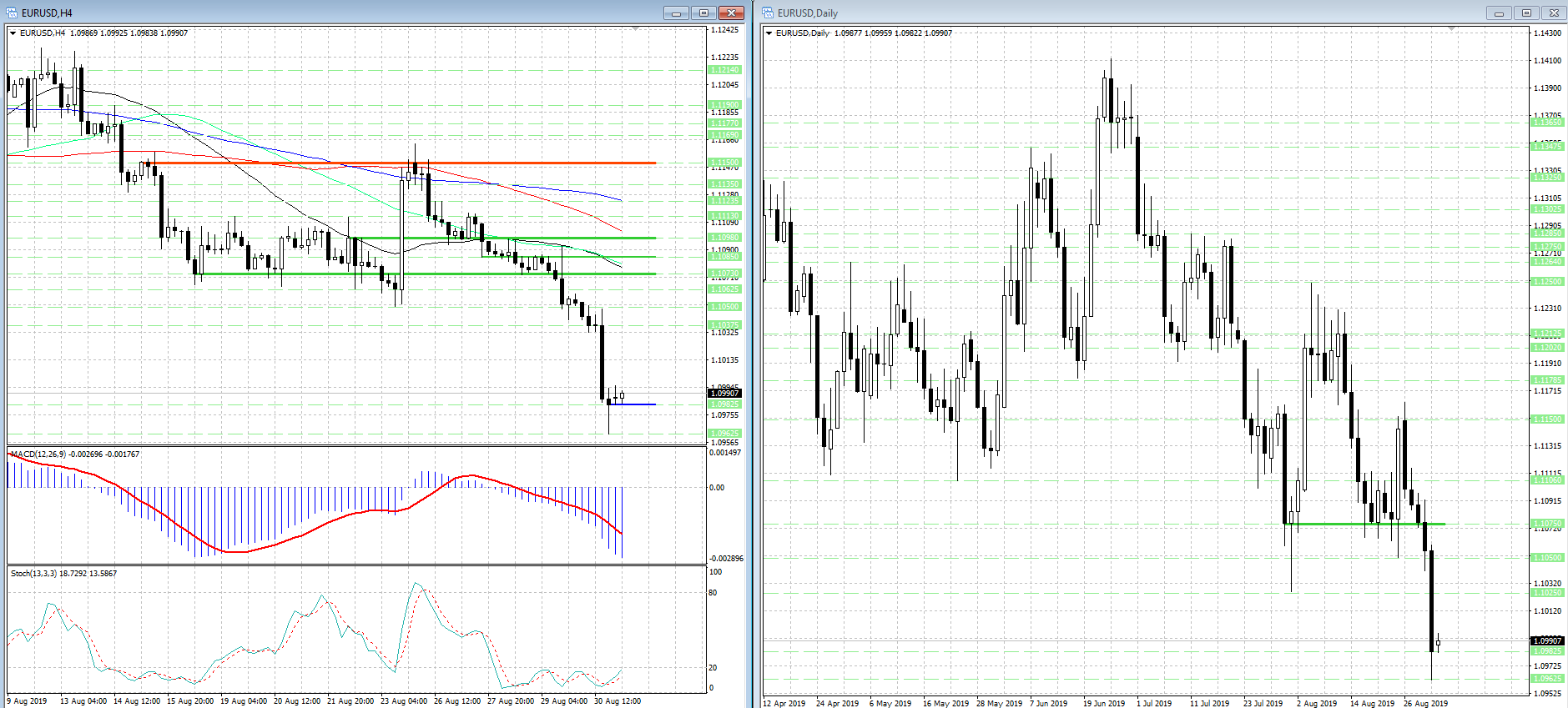Click the 13 Aug 04:00 time label on the H4 chart
The width and height of the screenshot is (1568, 708).
pos(83,701)
